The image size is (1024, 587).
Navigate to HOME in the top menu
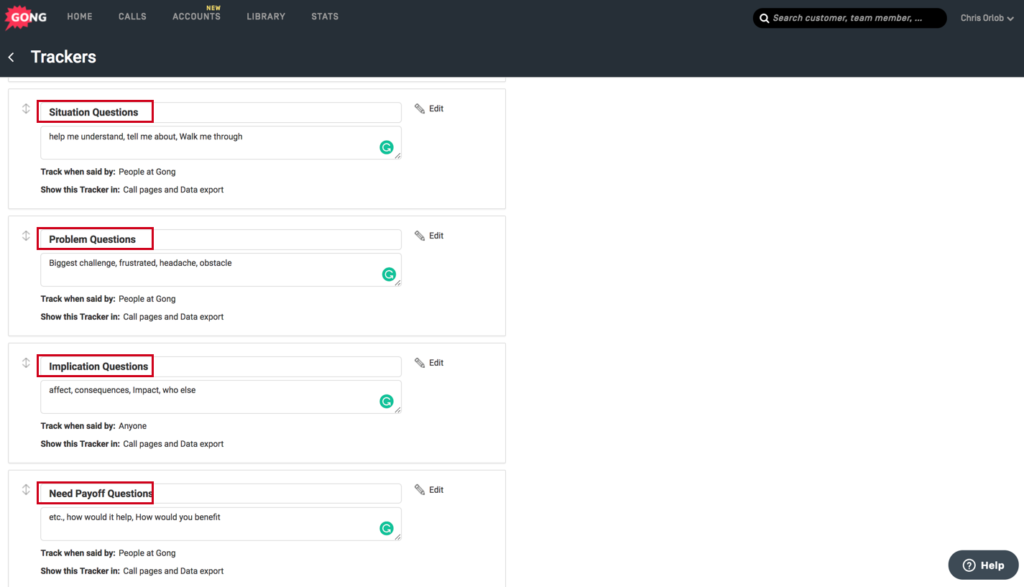click(79, 16)
